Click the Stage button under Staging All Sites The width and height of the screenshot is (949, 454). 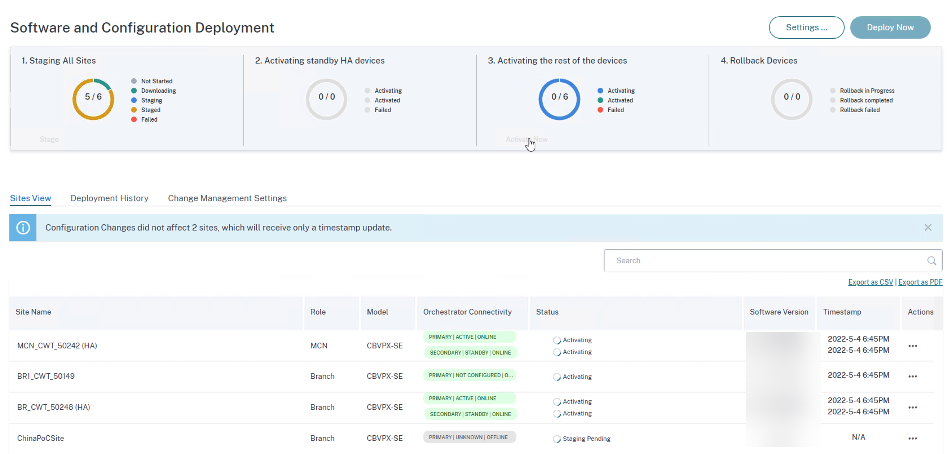(x=49, y=139)
